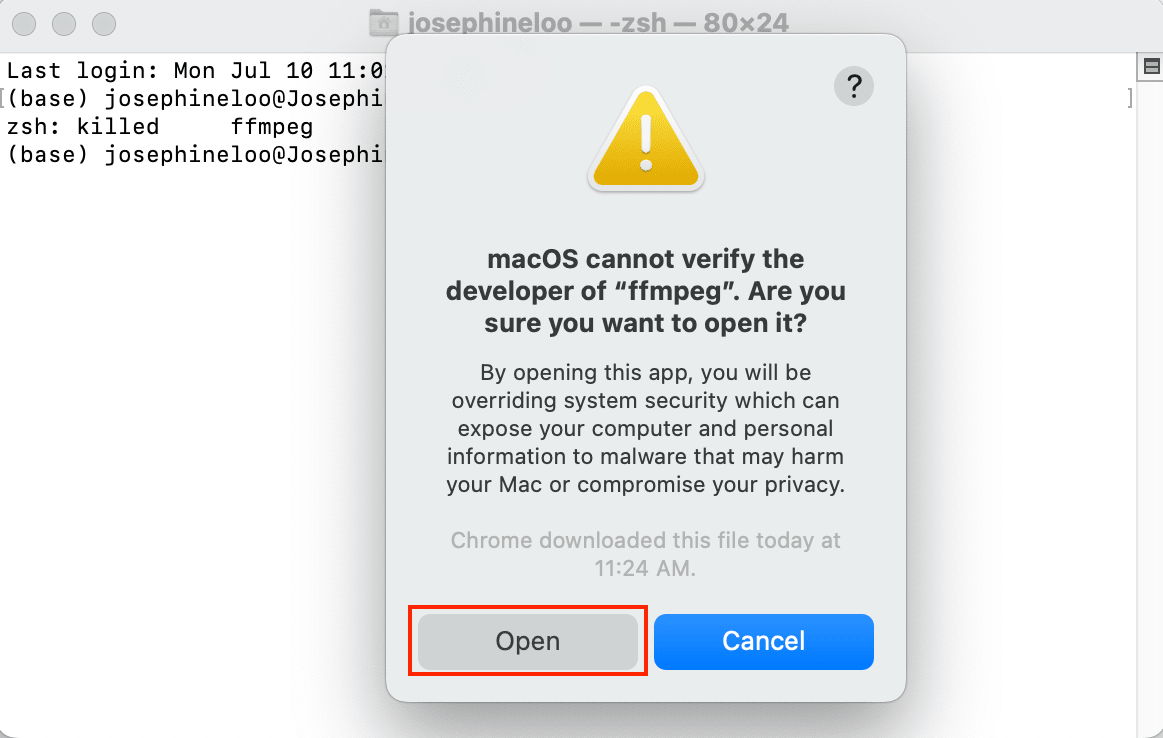
Task: Click the Chrome download timestamp text
Action: pyautogui.click(x=645, y=554)
